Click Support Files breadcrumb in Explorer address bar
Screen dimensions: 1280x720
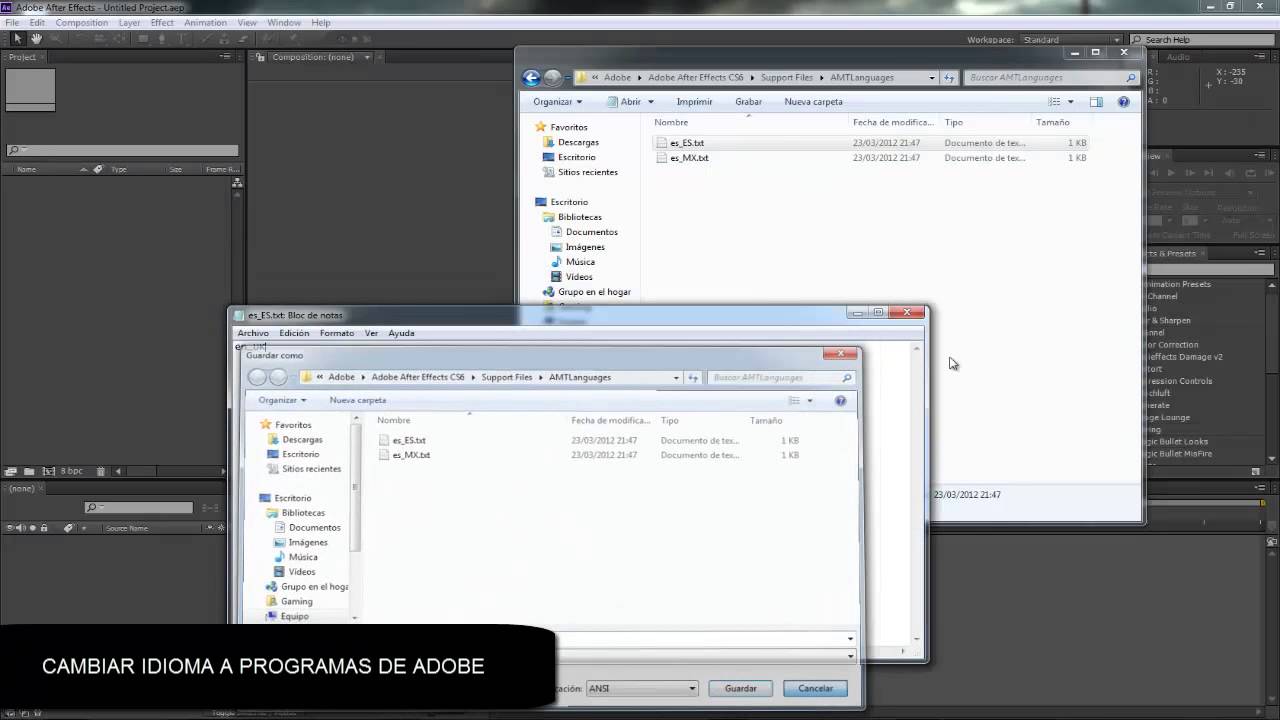[786, 77]
